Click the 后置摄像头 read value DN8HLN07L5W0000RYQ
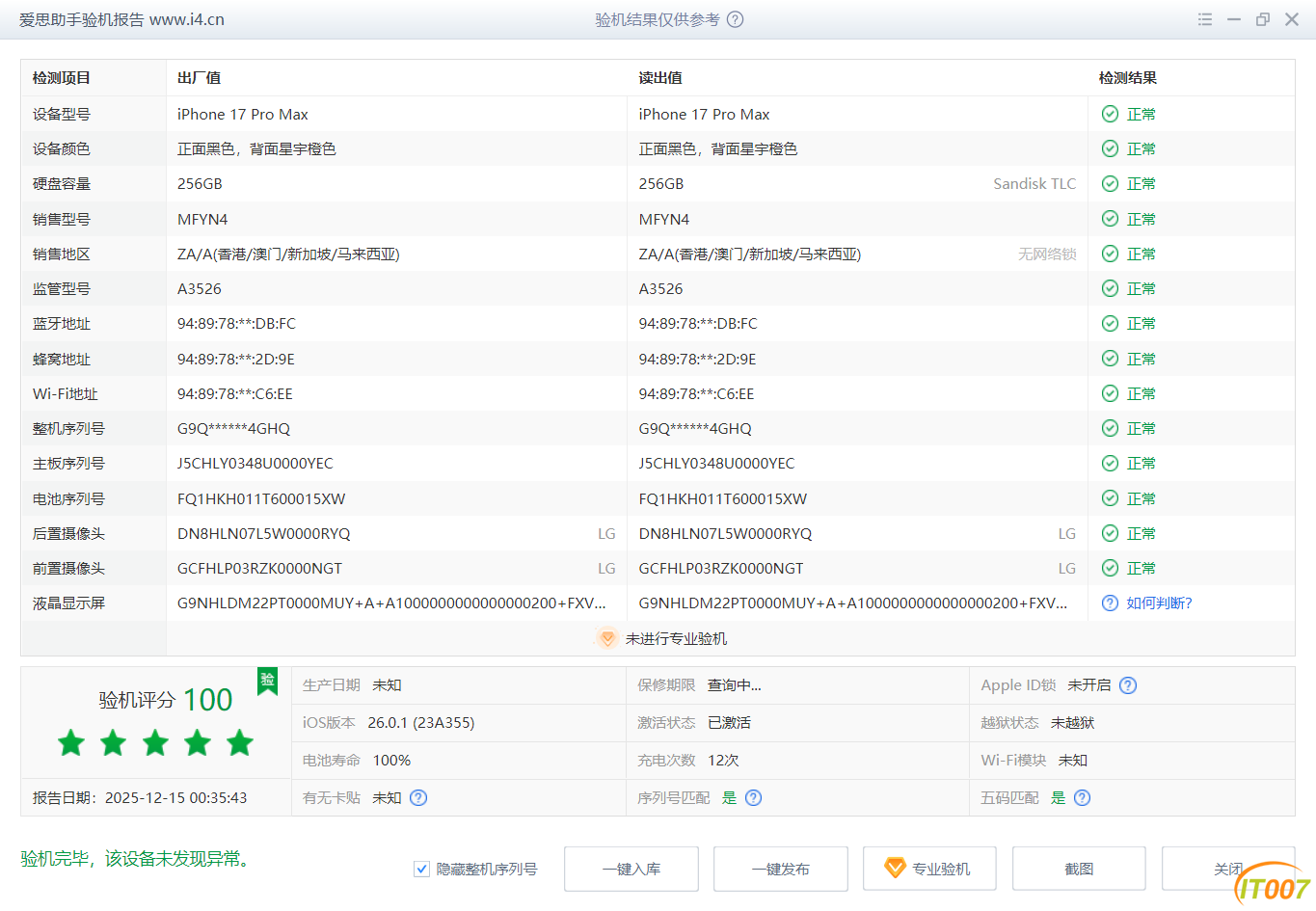Image resolution: width=1316 pixels, height=911 pixels. (x=725, y=533)
